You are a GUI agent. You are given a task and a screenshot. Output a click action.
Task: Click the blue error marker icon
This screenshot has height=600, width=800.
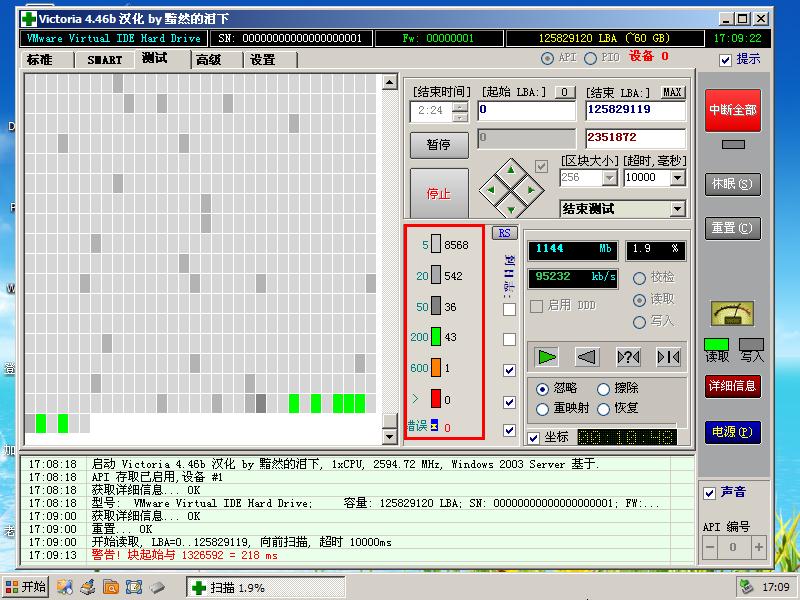435,425
